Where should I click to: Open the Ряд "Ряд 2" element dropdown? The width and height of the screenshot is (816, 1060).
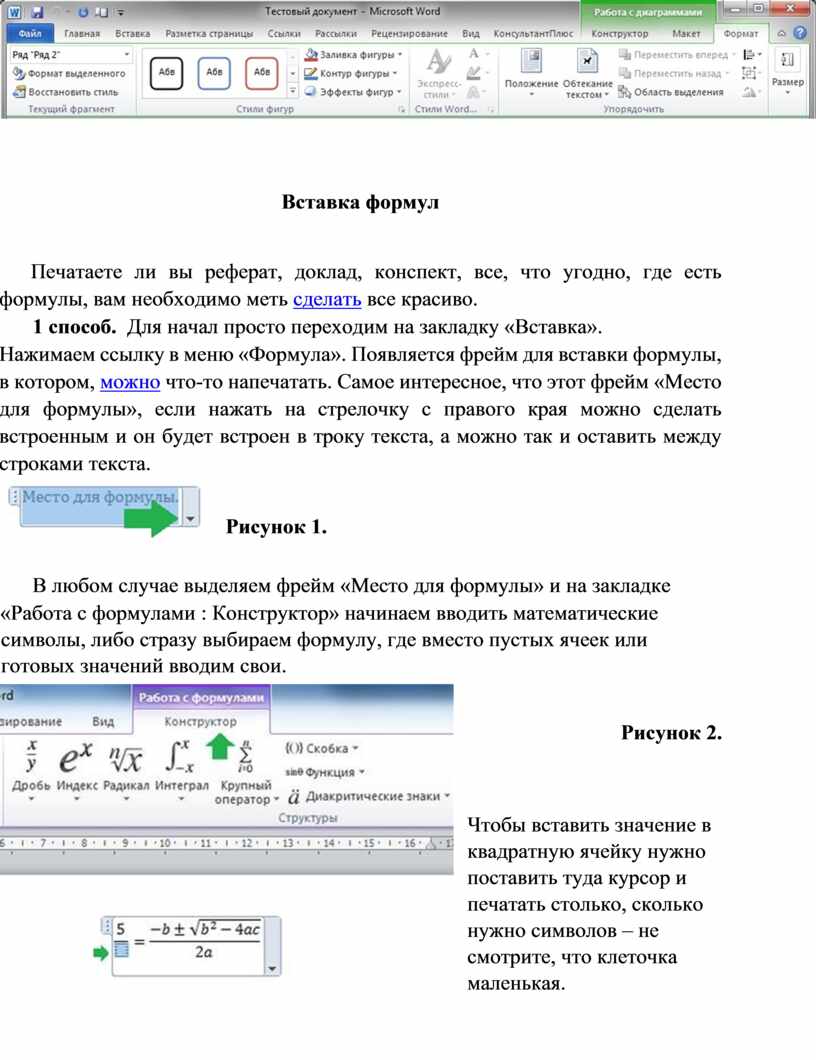tap(126, 54)
